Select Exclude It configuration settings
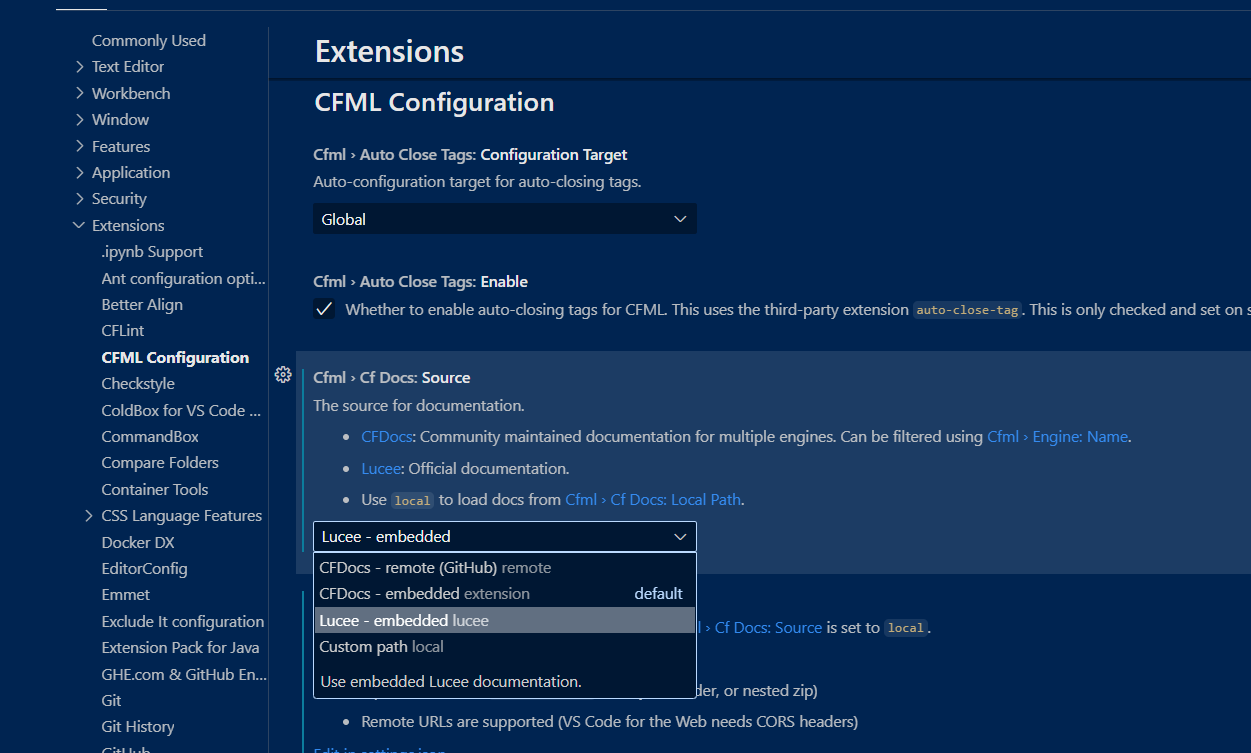This screenshot has height=753, width=1251. (x=183, y=621)
